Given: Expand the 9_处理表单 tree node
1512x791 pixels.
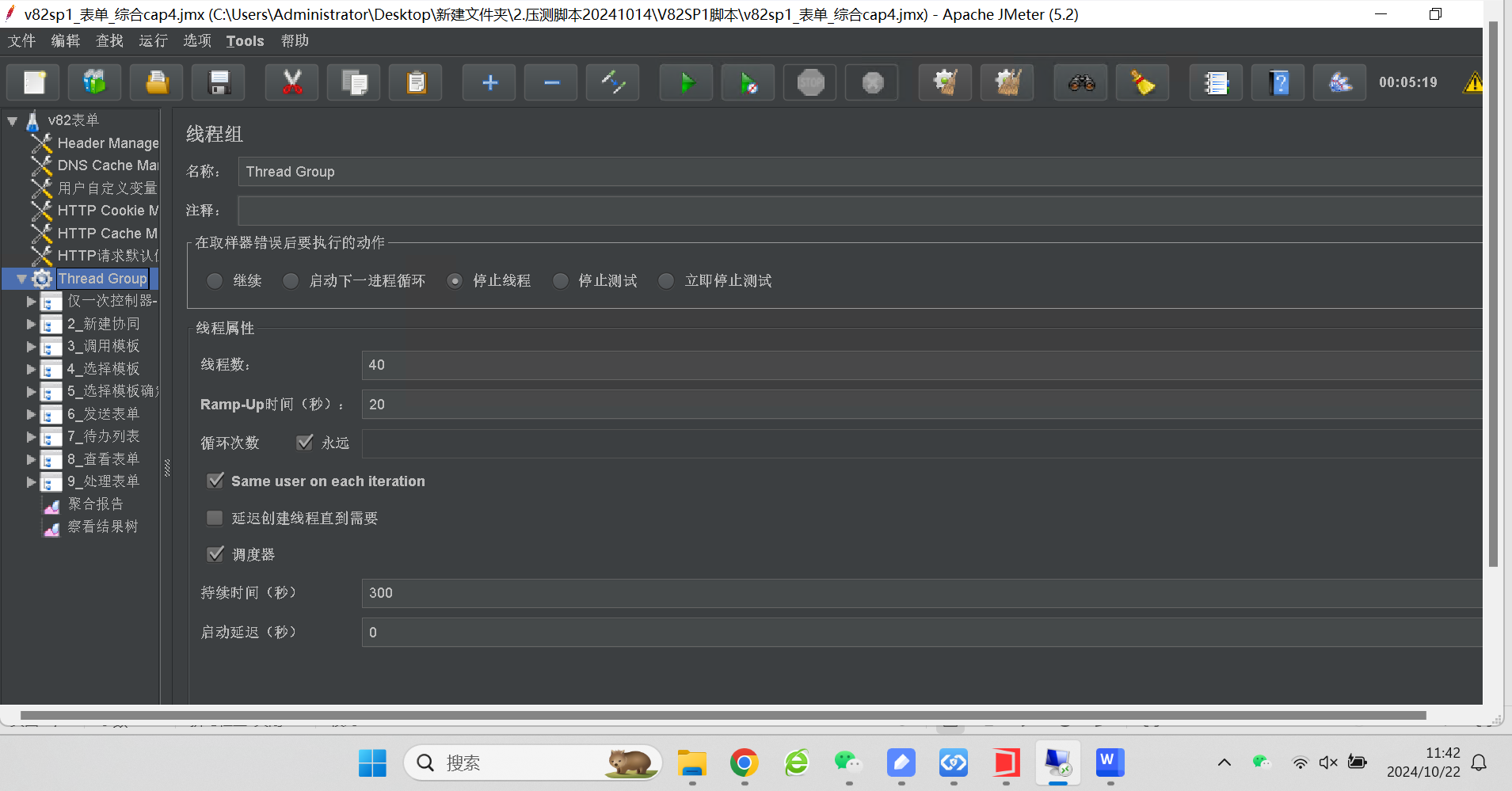Looking at the screenshot, I should pyautogui.click(x=32, y=481).
